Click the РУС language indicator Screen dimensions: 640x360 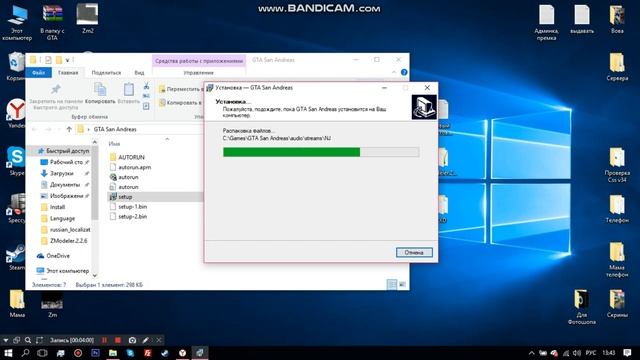tap(591, 353)
